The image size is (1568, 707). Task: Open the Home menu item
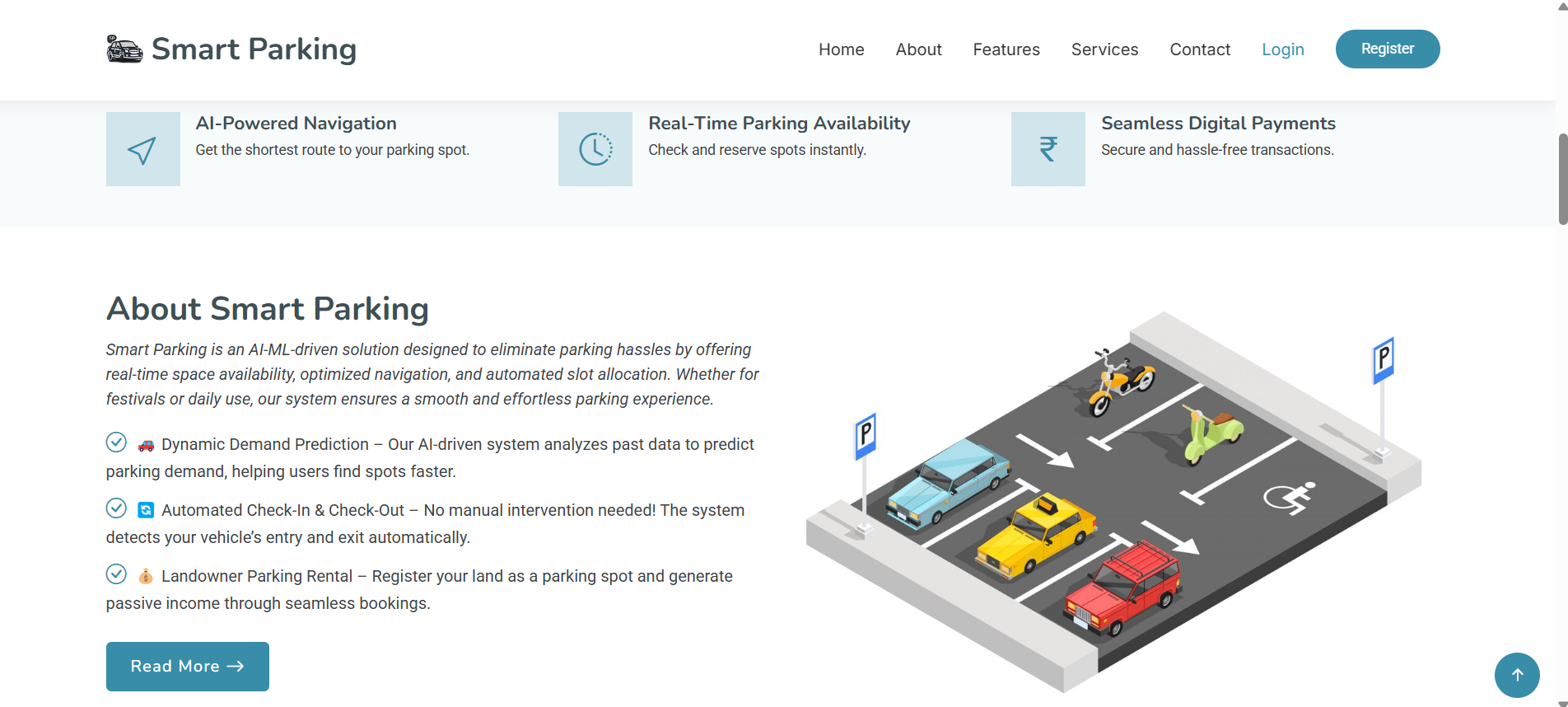tap(841, 49)
